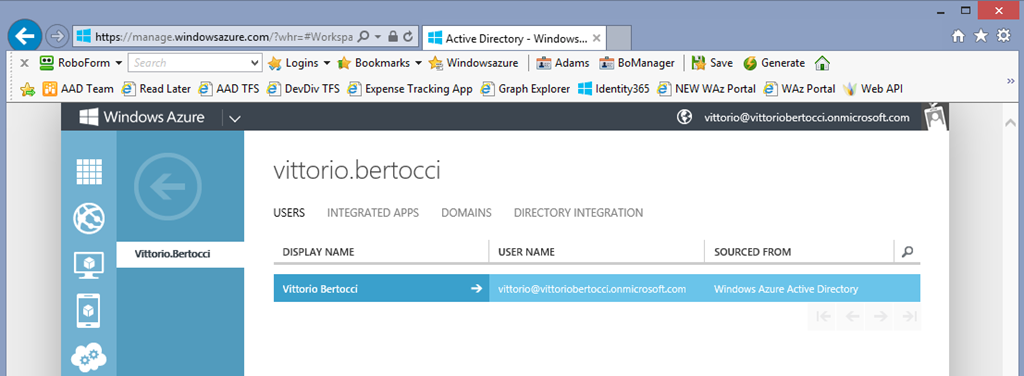Image resolution: width=1024 pixels, height=376 pixels.
Task: Open the DevDiv TFS favorite
Action: [304, 89]
